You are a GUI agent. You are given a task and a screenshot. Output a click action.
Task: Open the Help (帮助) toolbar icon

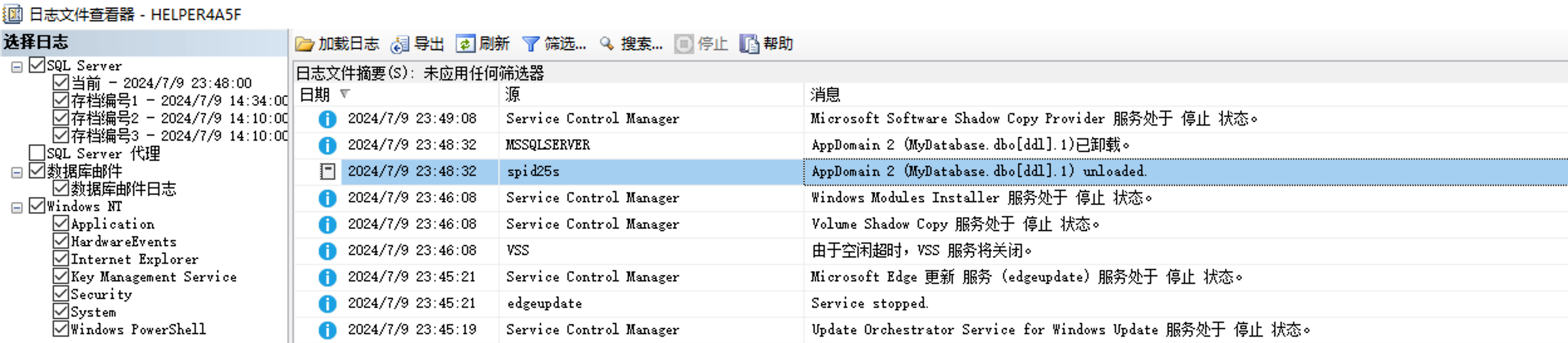[749, 44]
